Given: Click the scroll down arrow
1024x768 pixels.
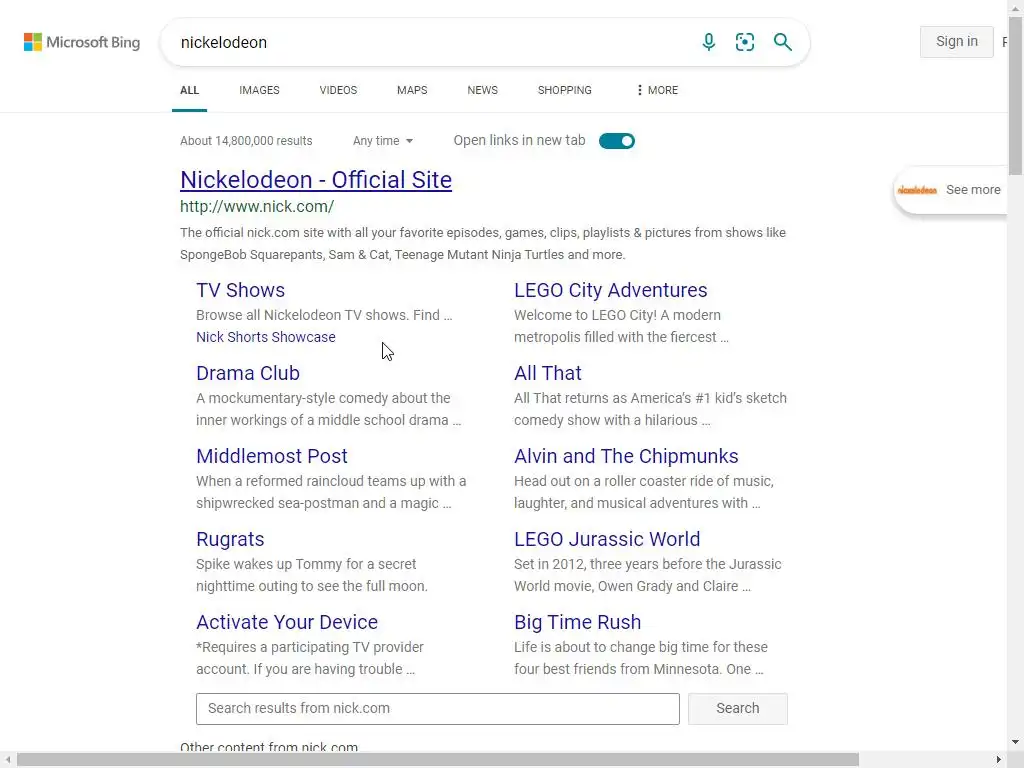Looking at the screenshot, I should pos(1016,743).
